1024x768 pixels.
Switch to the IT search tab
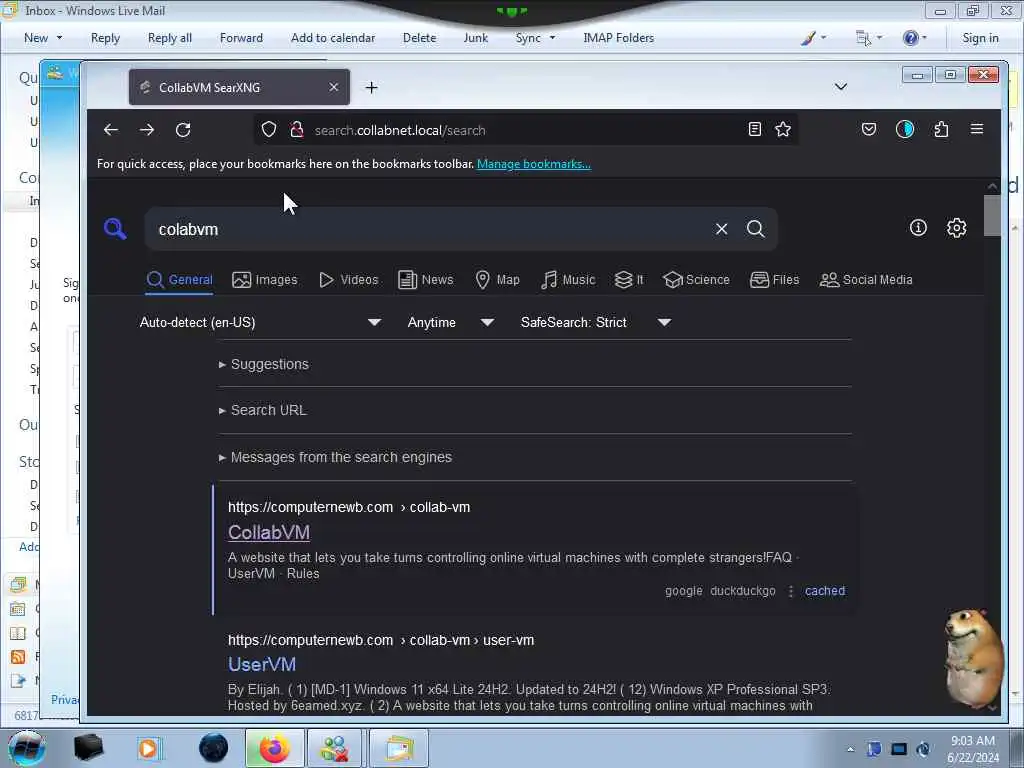(629, 280)
